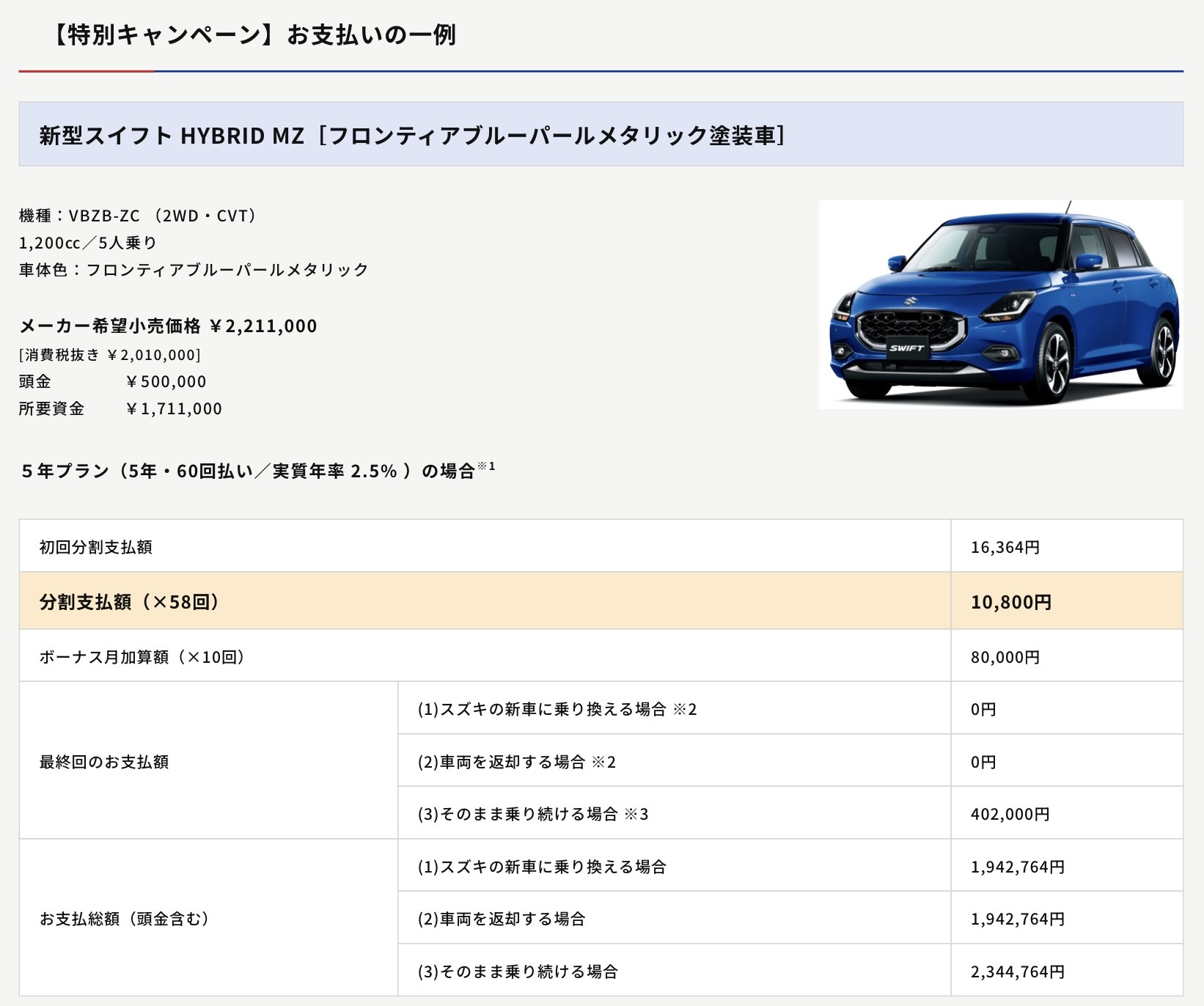Click the ¥500,000 down payment value
This screenshot has height=1006, width=1204.
coord(166,381)
